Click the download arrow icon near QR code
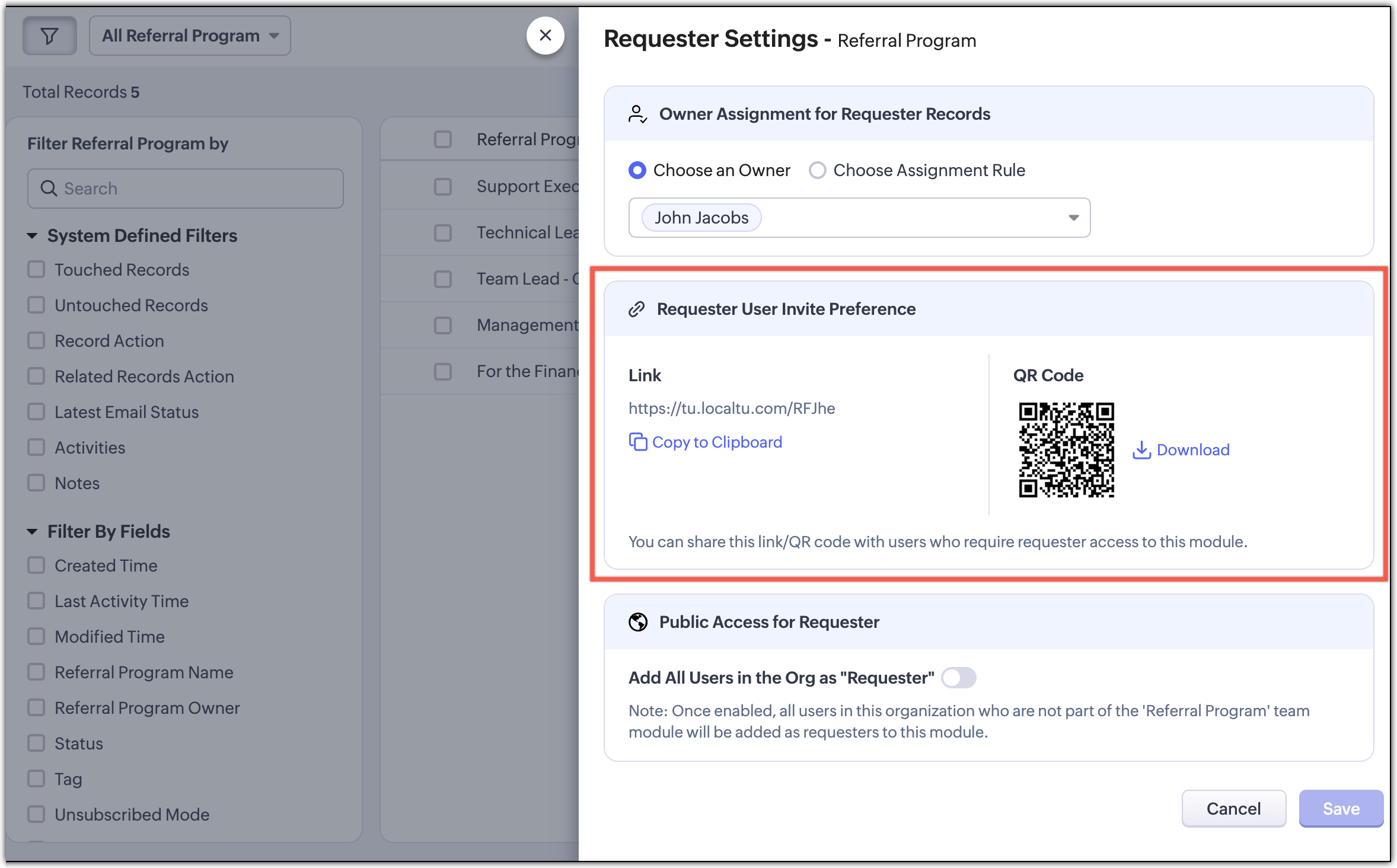Viewport: 1397px width, 868px height. pyautogui.click(x=1141, y=450)
